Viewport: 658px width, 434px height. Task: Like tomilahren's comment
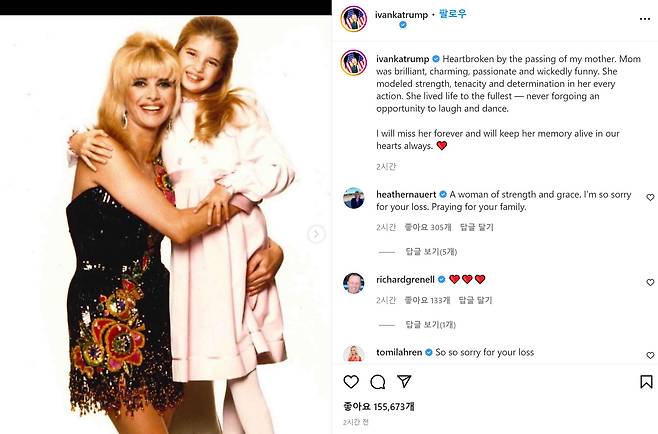point(650,355)
